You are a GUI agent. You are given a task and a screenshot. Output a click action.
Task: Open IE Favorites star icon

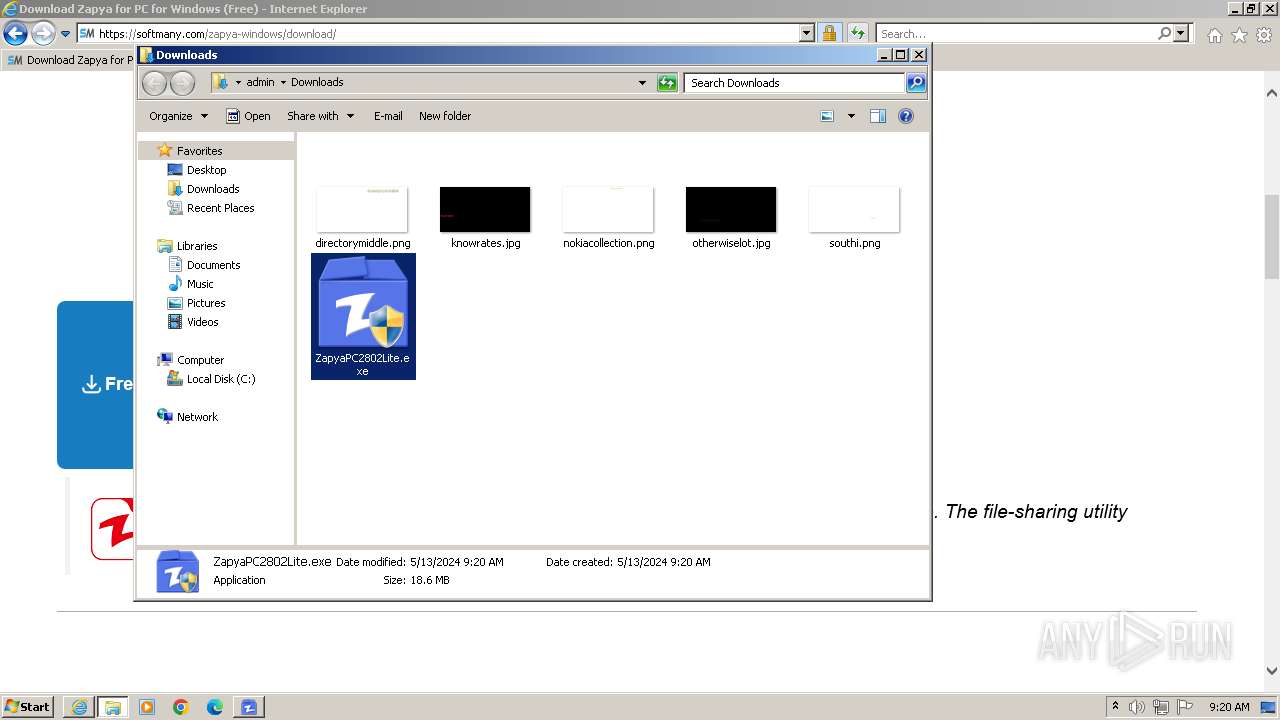(1239, 35)
